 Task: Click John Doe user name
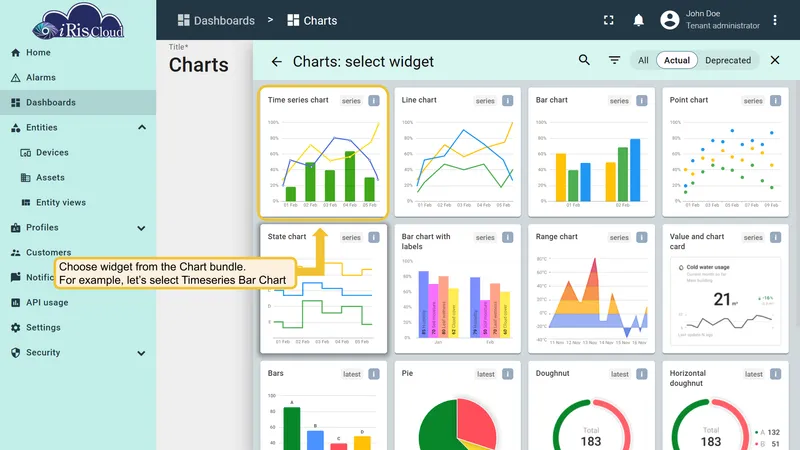(x=703, y=14)
